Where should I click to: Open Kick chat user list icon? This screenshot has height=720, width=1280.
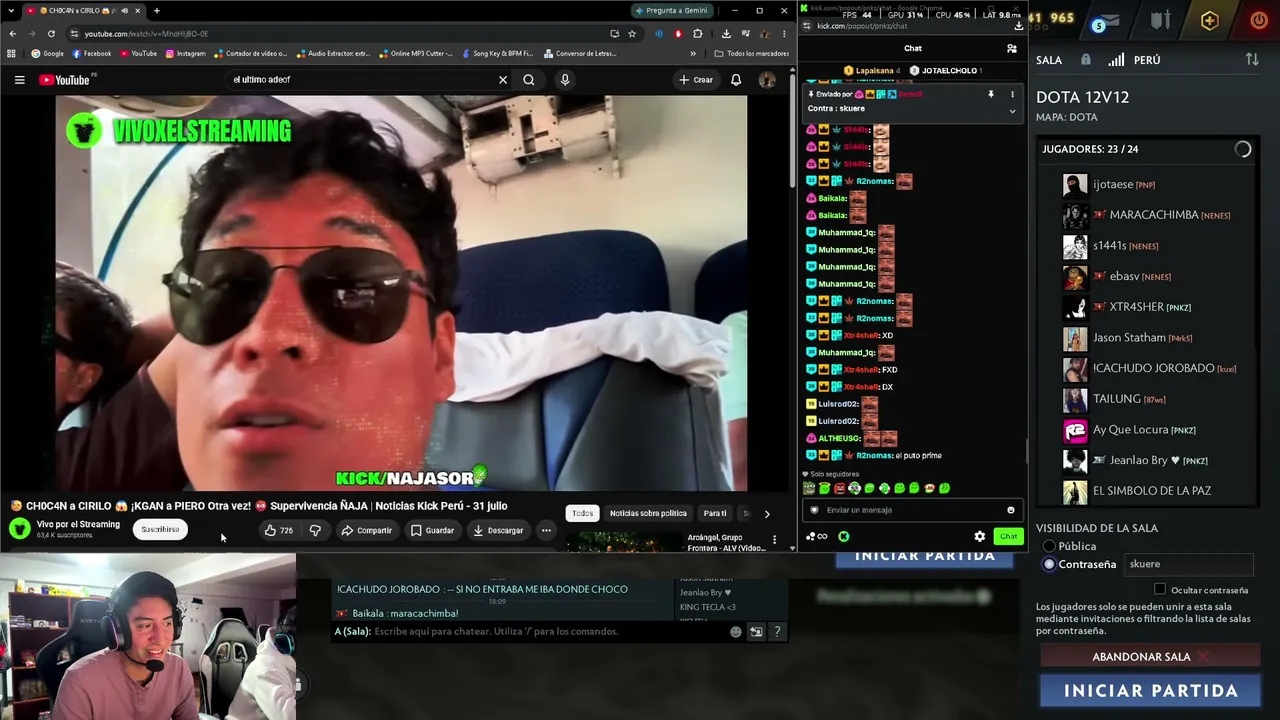tap(1012, 48)
